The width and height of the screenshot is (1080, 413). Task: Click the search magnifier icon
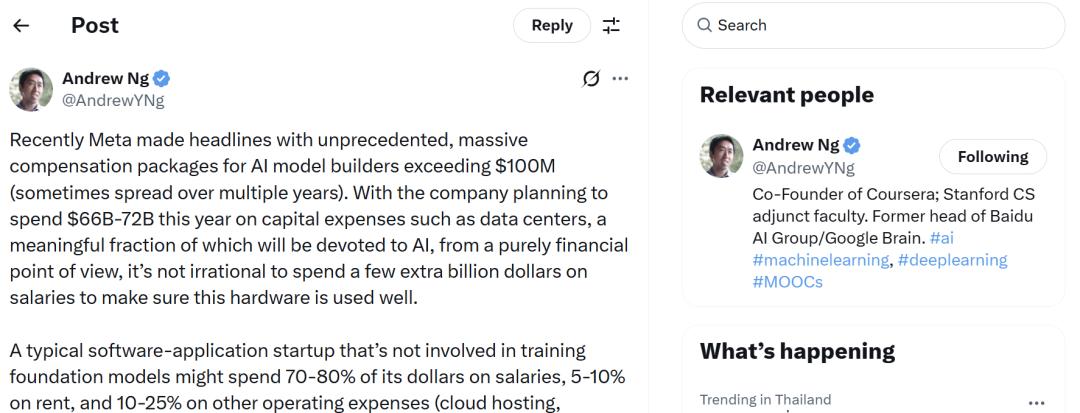[x=704, y=25]
